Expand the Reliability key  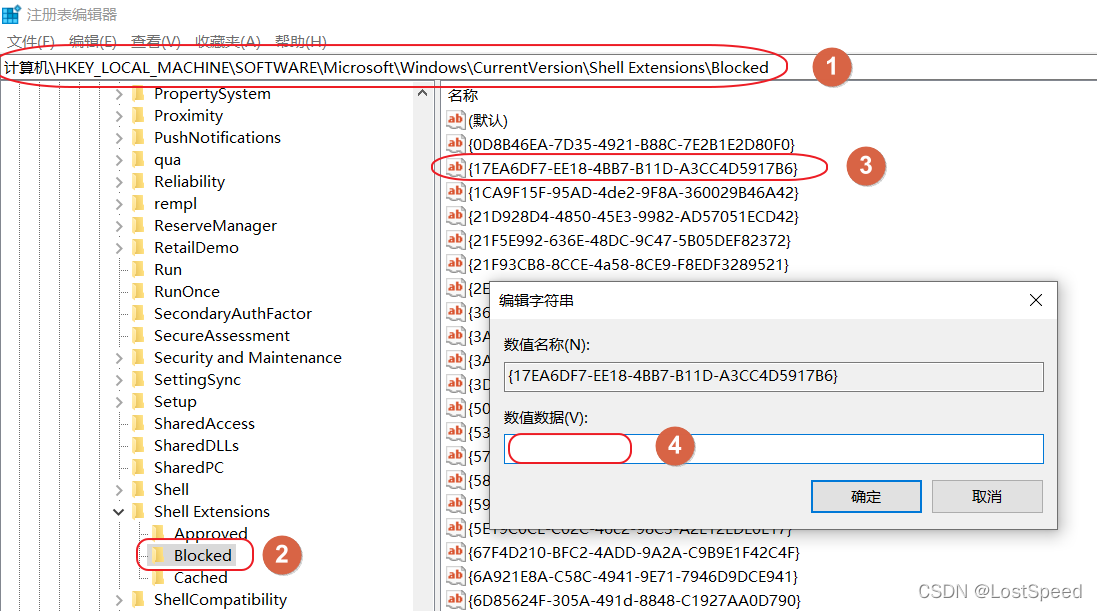[118, 182]
